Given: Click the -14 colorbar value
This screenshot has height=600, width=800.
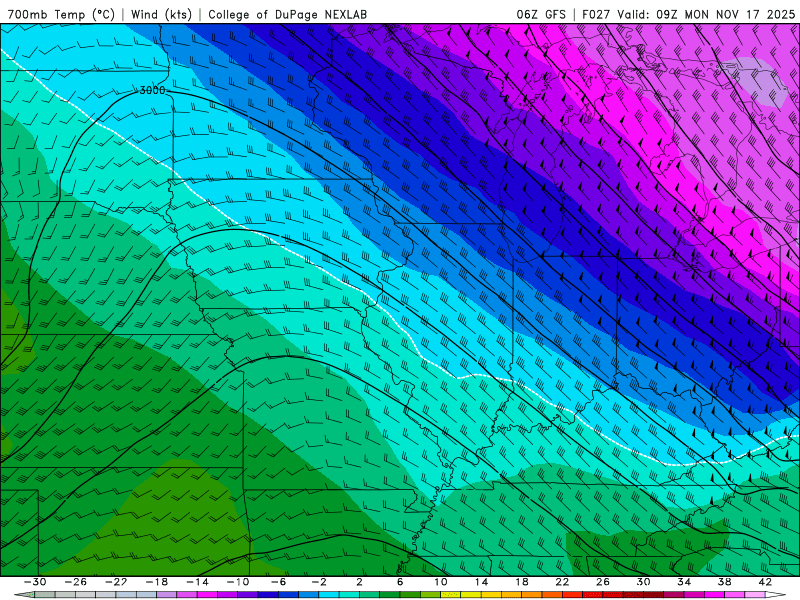Looking at the screenshot, I should 197,582.
